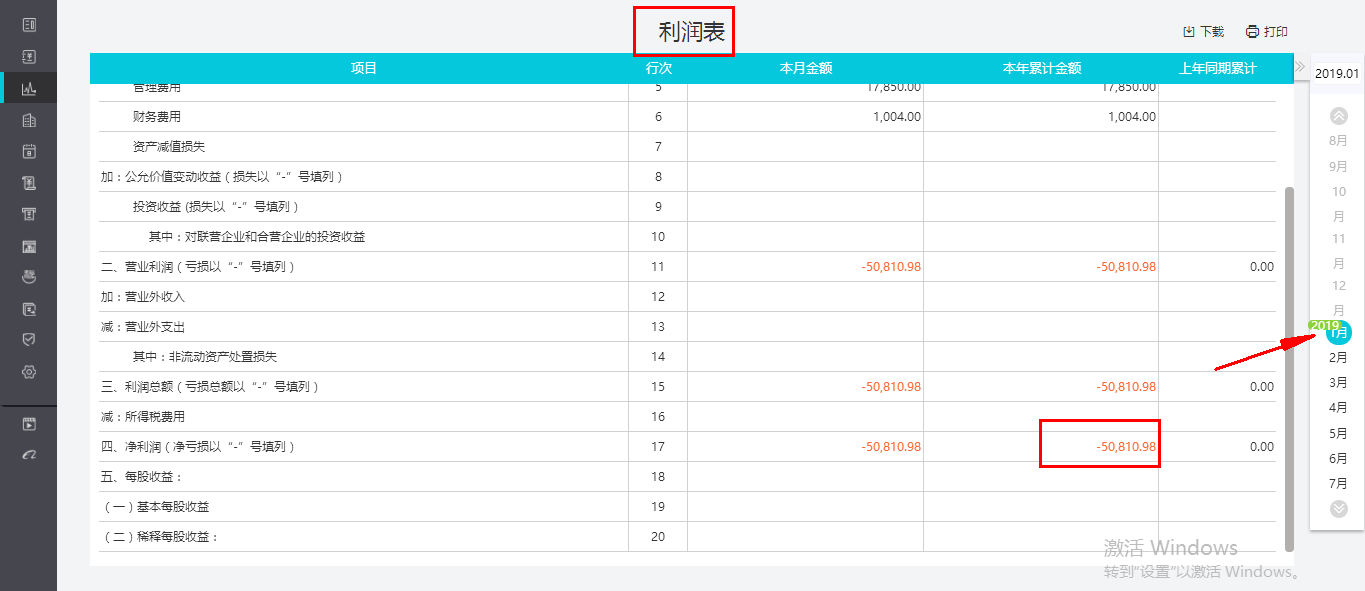
Task: Open the 2019.01 period selector
Action: click(1337, 73)
